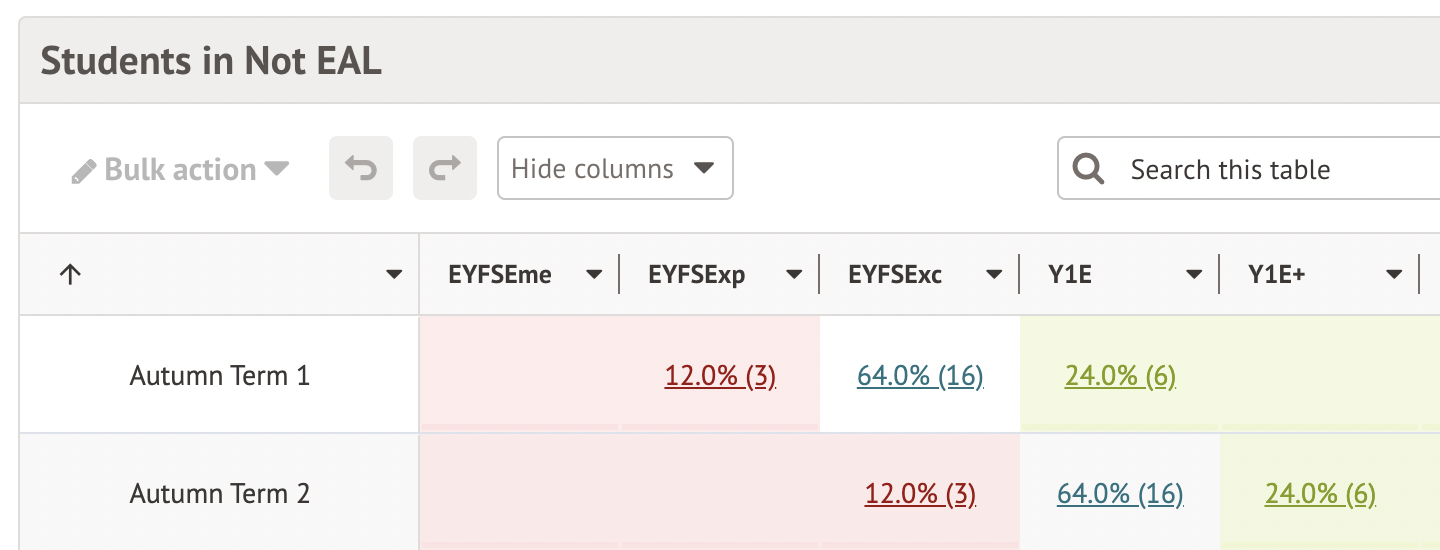
Task: Click the redo arrow icon
Action: (x=444, y=168)
